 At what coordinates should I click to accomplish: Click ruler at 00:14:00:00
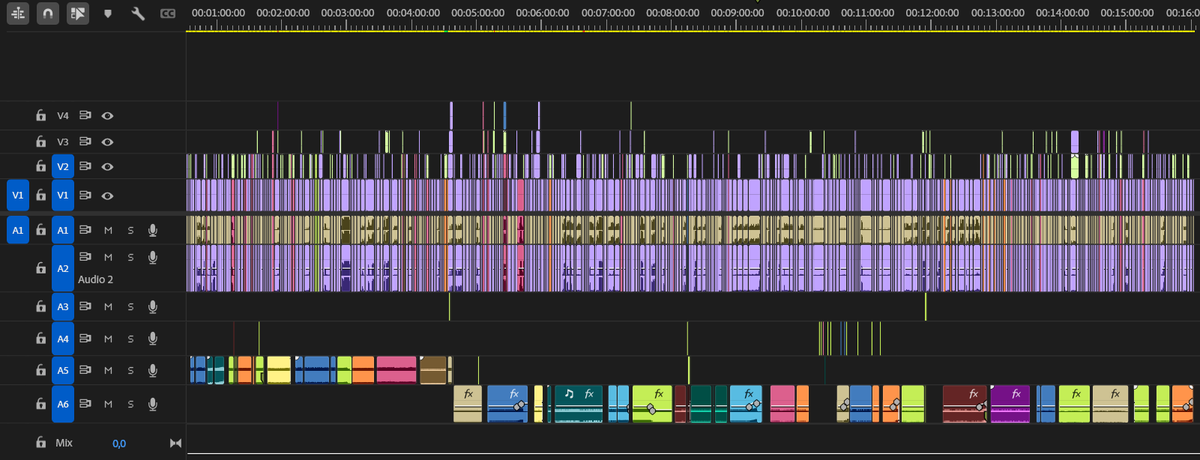click(1062, 12)
